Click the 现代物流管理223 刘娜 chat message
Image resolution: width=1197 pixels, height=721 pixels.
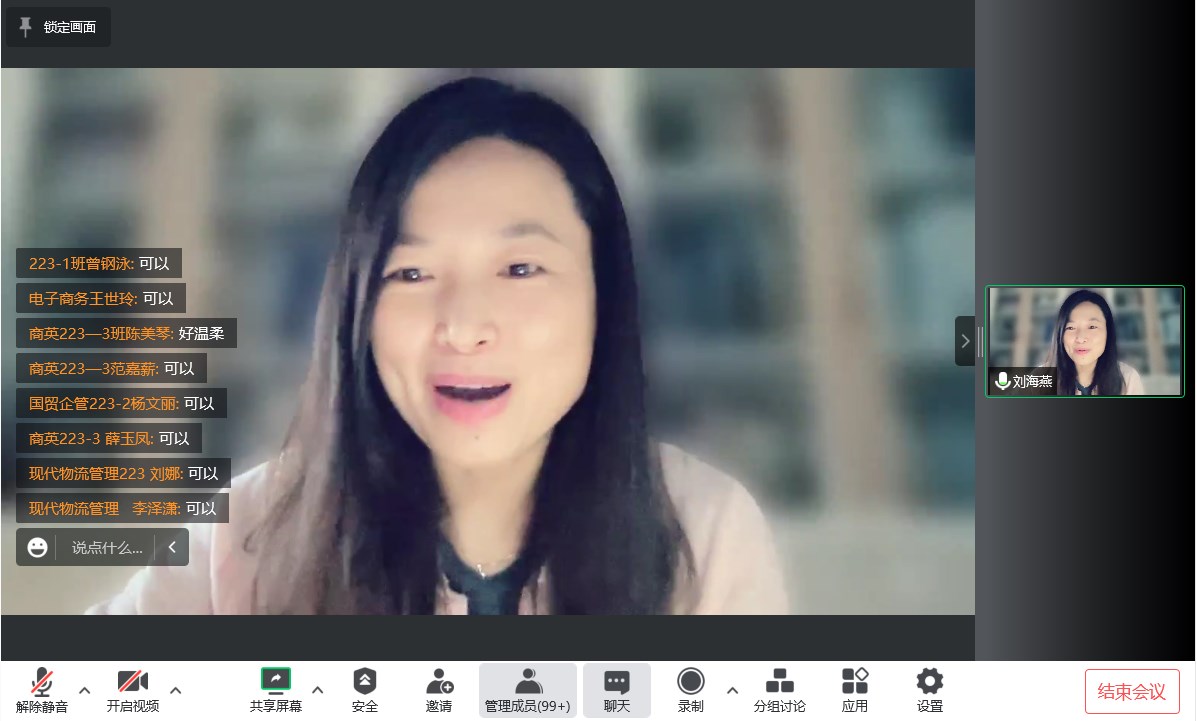[x=124, y=474]
